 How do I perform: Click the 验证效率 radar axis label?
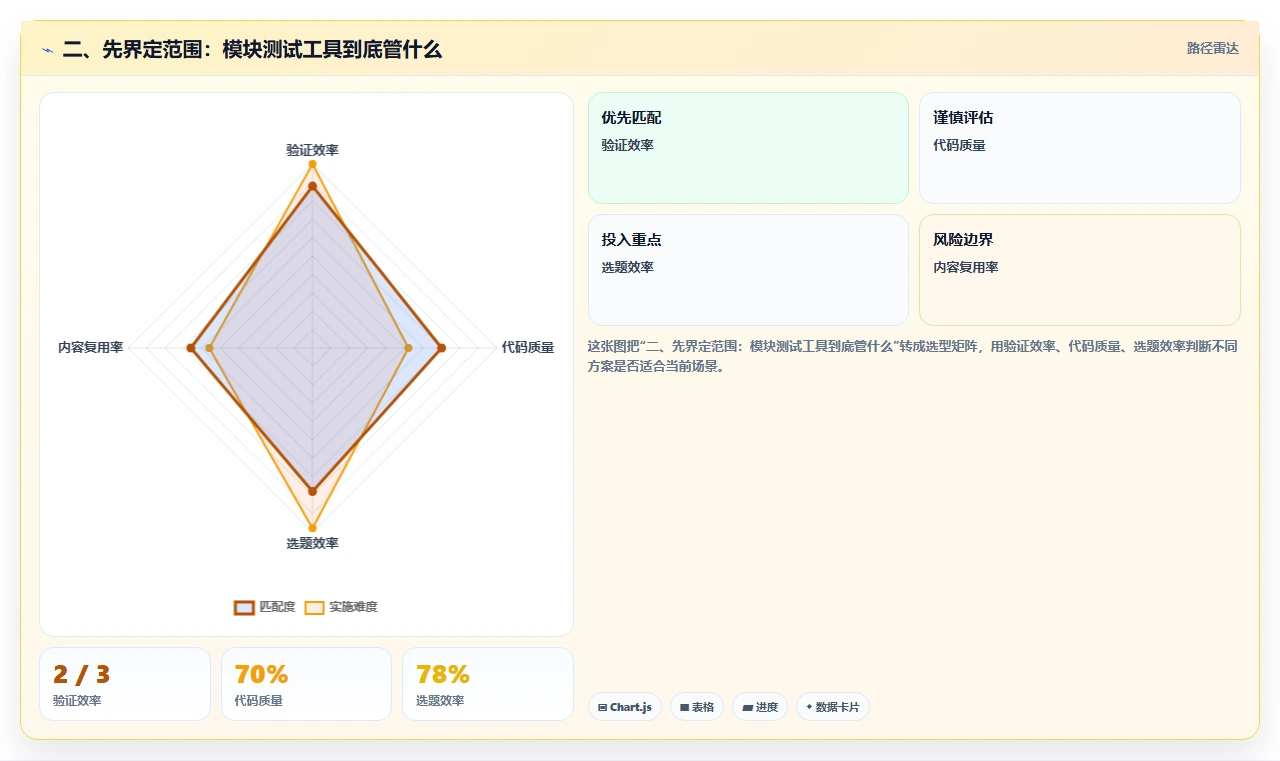312,150
